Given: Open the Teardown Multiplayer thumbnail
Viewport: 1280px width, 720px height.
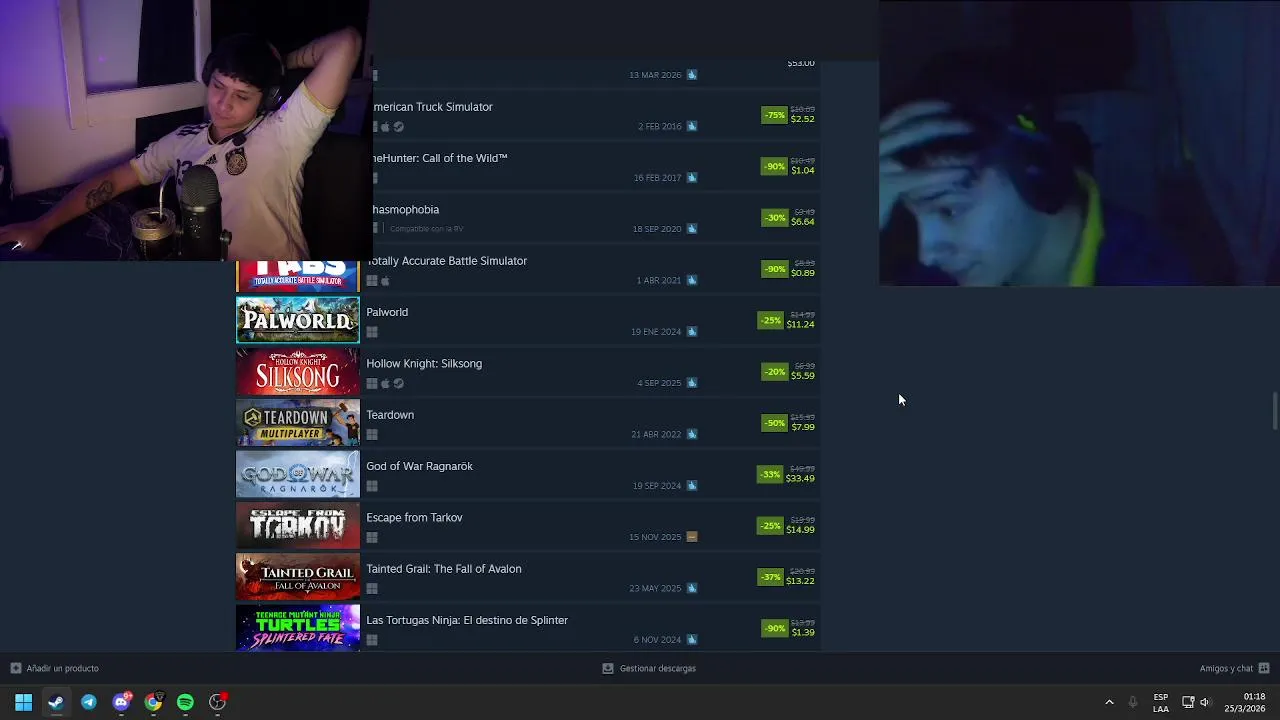Looking at the screenshot, I should pyautogui.click(x=298, y=422).
